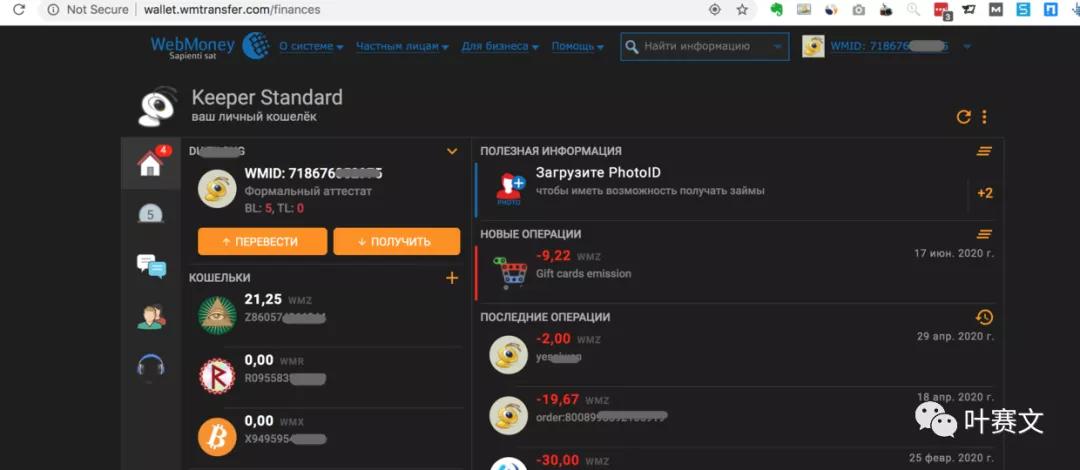Open the chat messages sidebar icon
Screen dimensions: 1080x470
coord(151,266)
